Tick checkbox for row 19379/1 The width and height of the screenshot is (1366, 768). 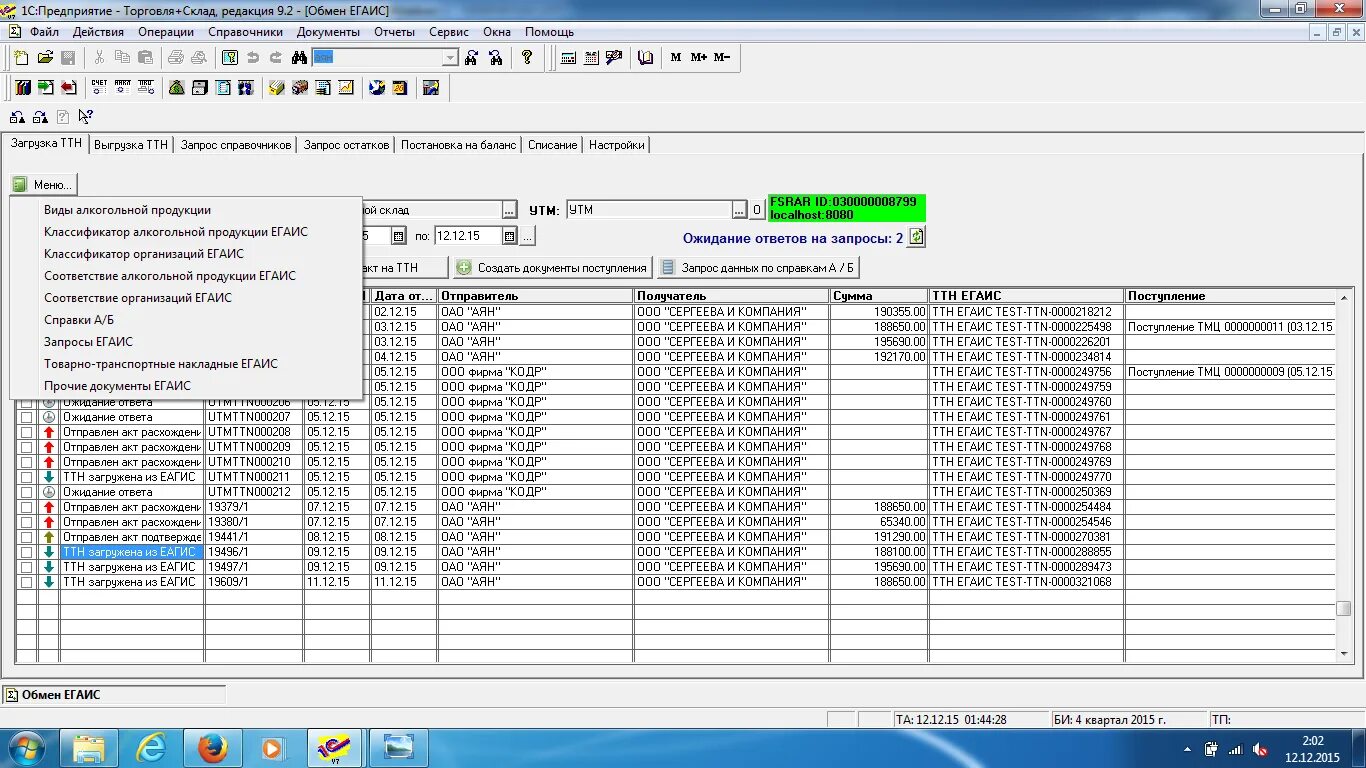pyautogui.click(x=27, y=507)
